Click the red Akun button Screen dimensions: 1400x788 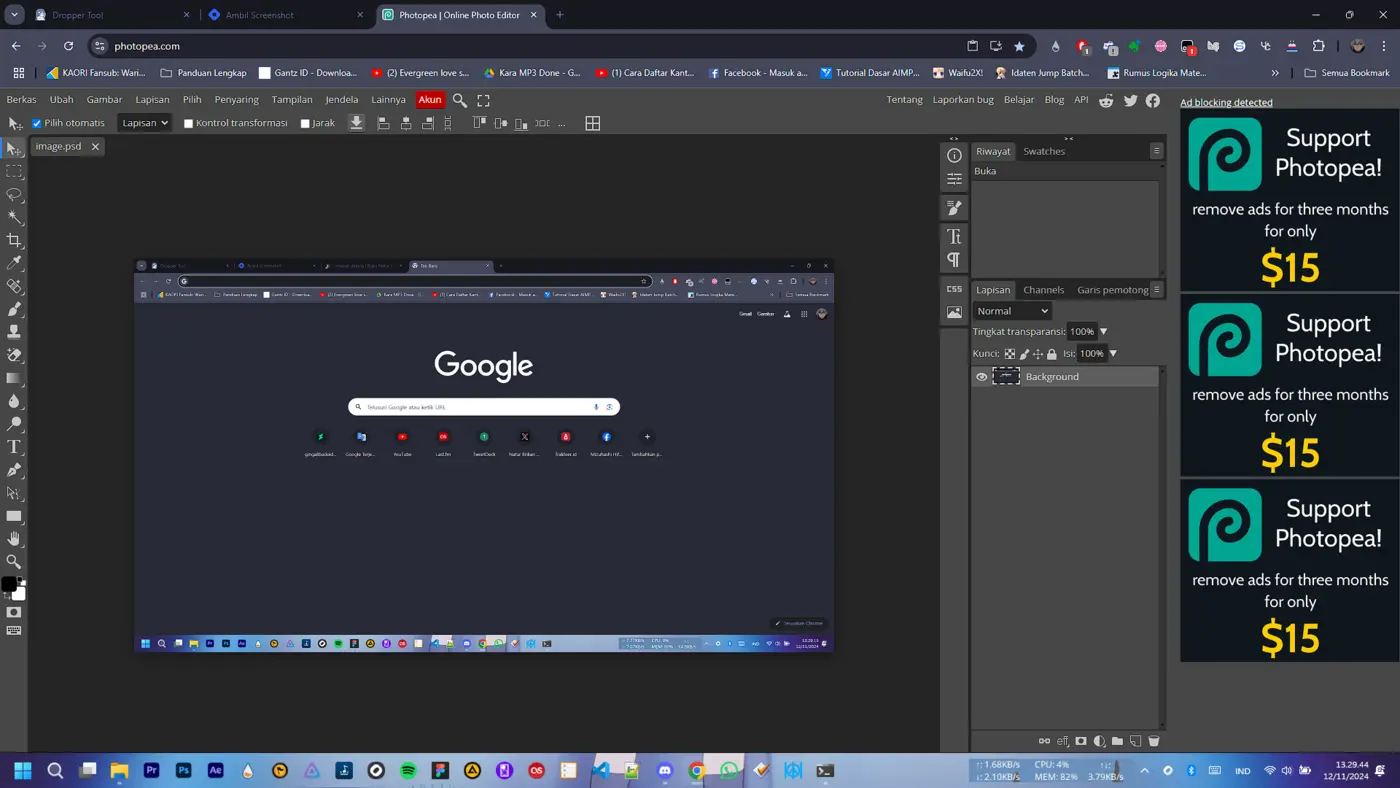click(x=430, y=100)
